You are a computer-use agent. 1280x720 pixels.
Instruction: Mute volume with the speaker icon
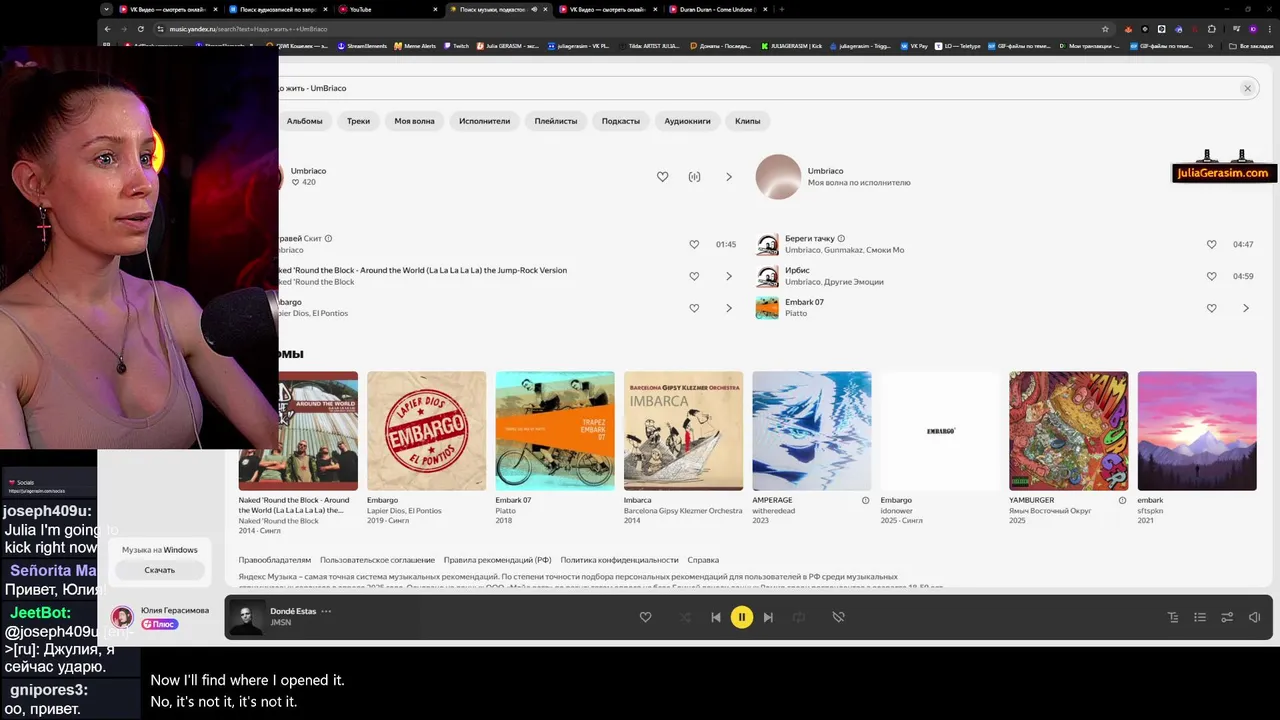pos(1254,617)
